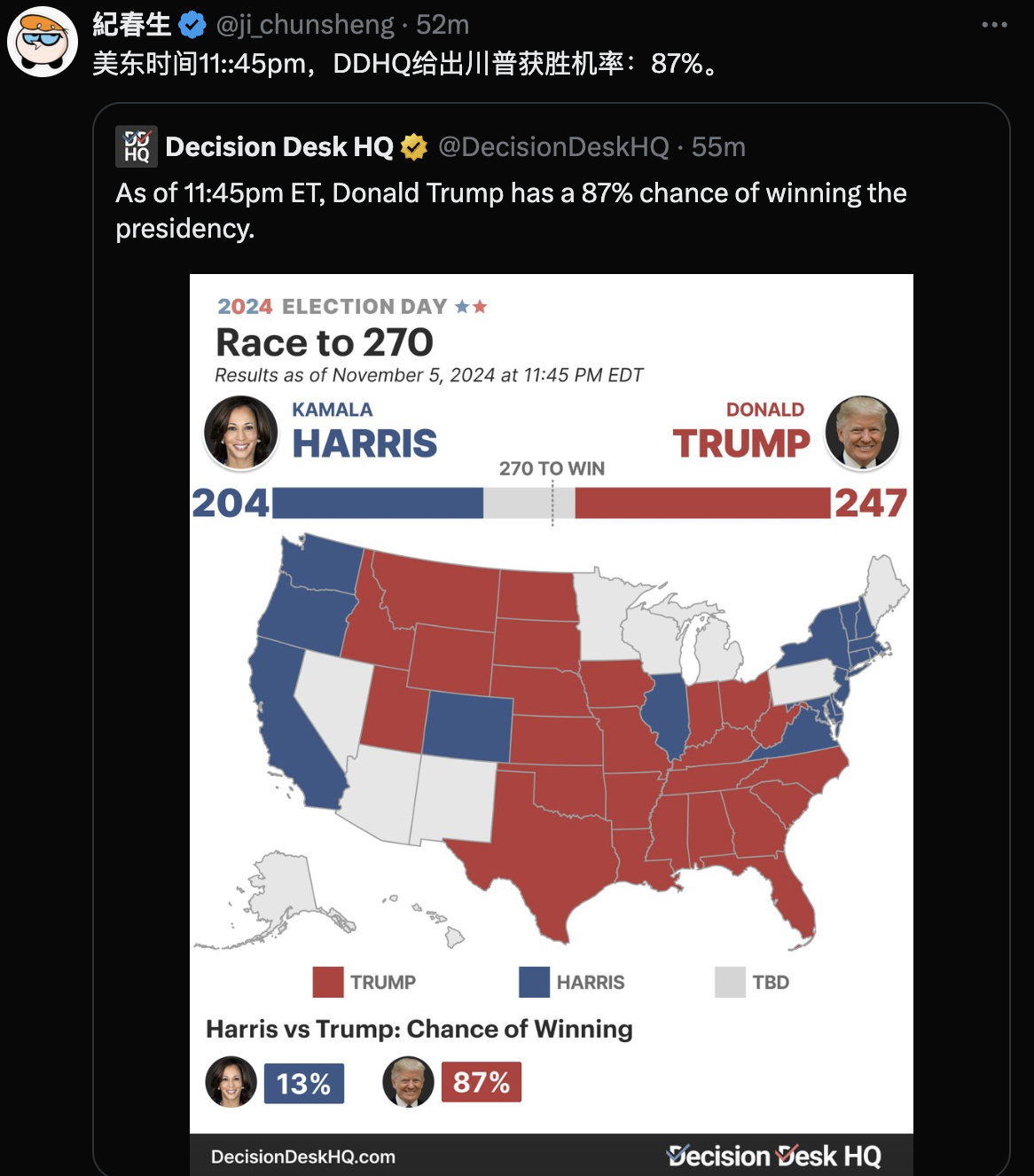Click the blue HARRIS legend swatch
Screen dimensions: 1034x1176
coord(534,982)
